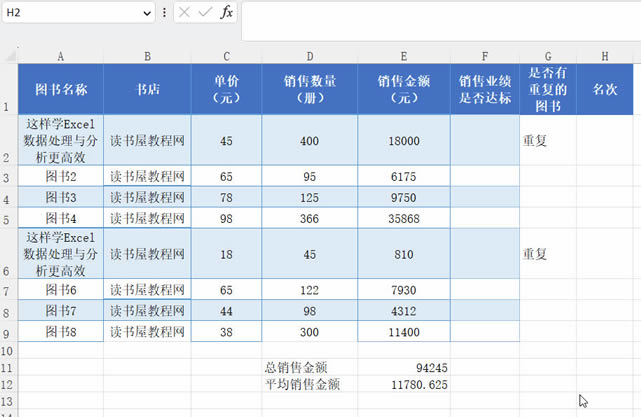
Task: Select column H header
Action: [606, 57]
